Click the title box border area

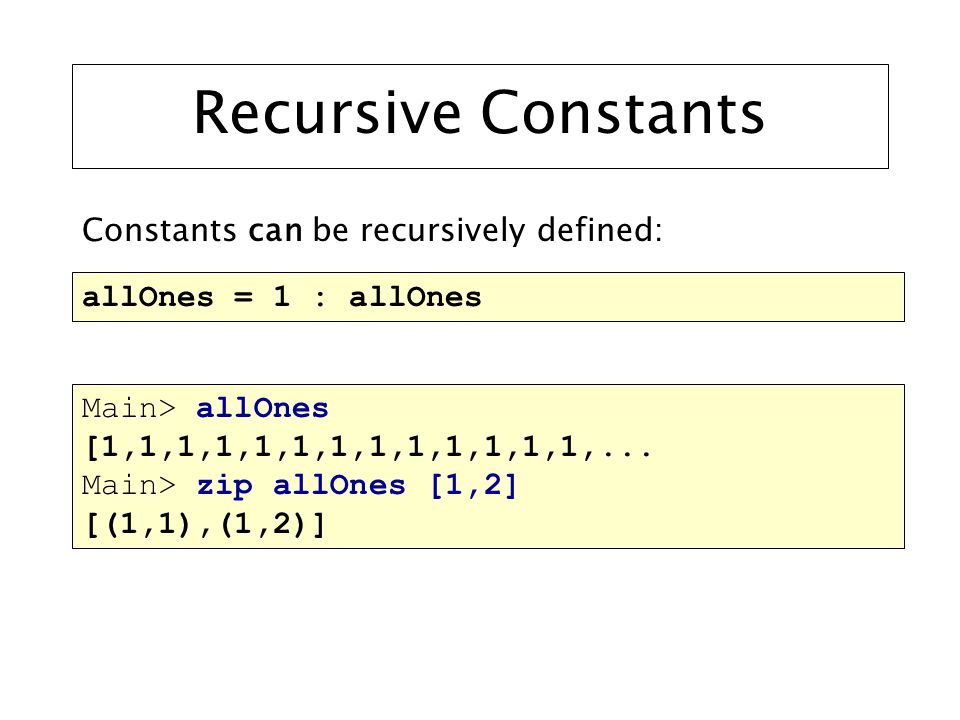pyautogui.click(x=480, y=116)
